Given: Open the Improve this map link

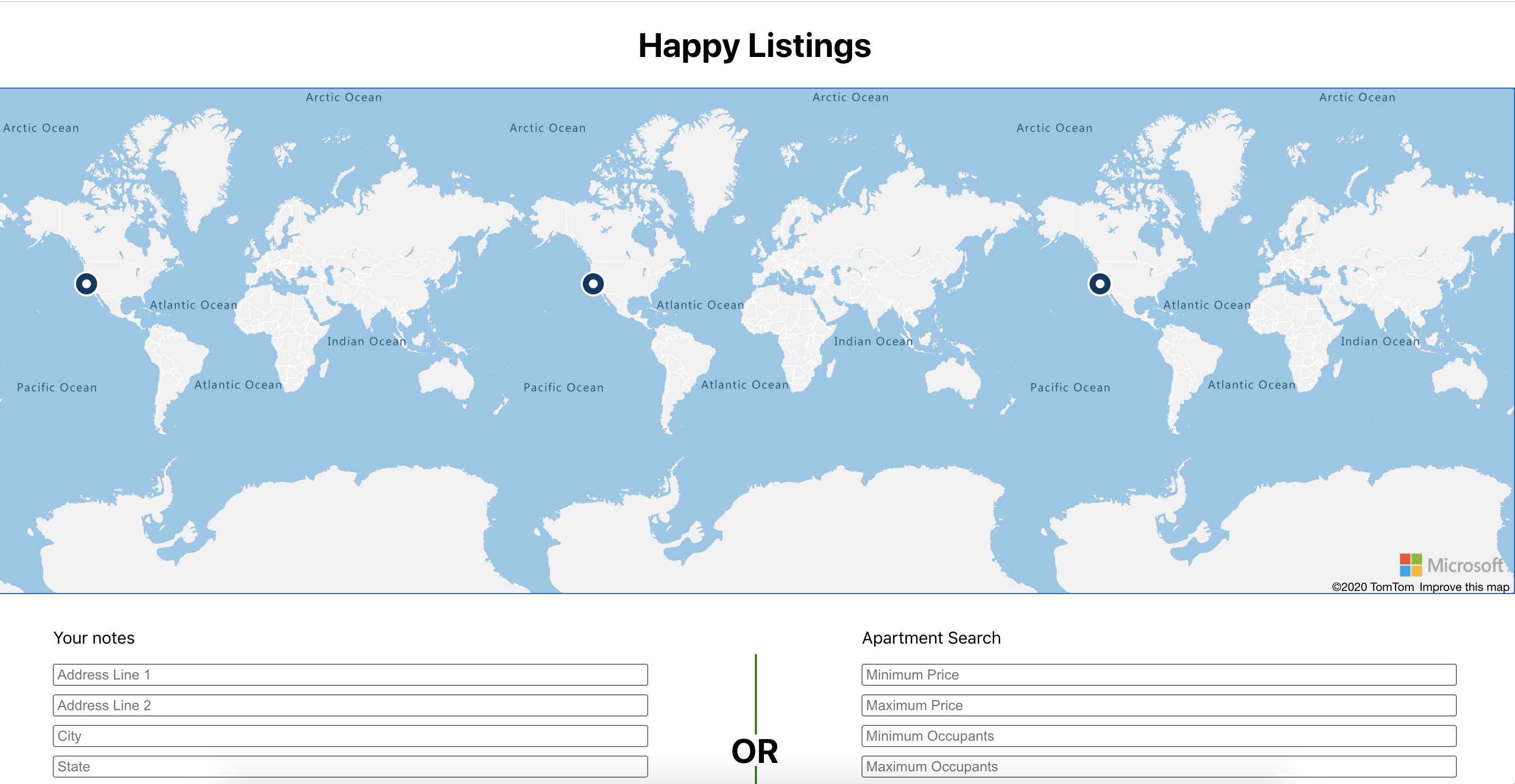Looking at the screenshot, I should point(1464,587).
